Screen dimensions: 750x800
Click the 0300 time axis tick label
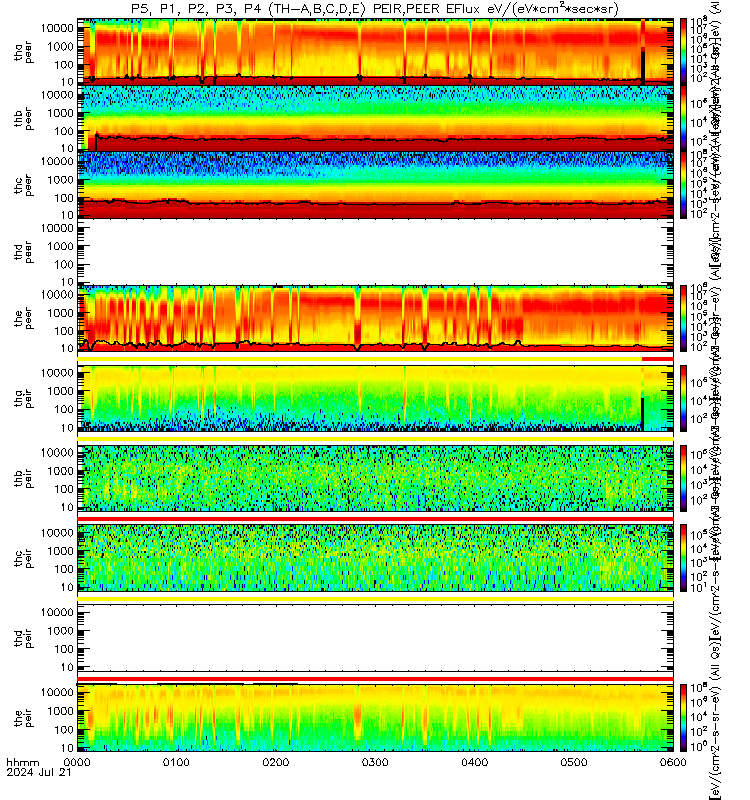pyautogui.click(x=375, y=762)
